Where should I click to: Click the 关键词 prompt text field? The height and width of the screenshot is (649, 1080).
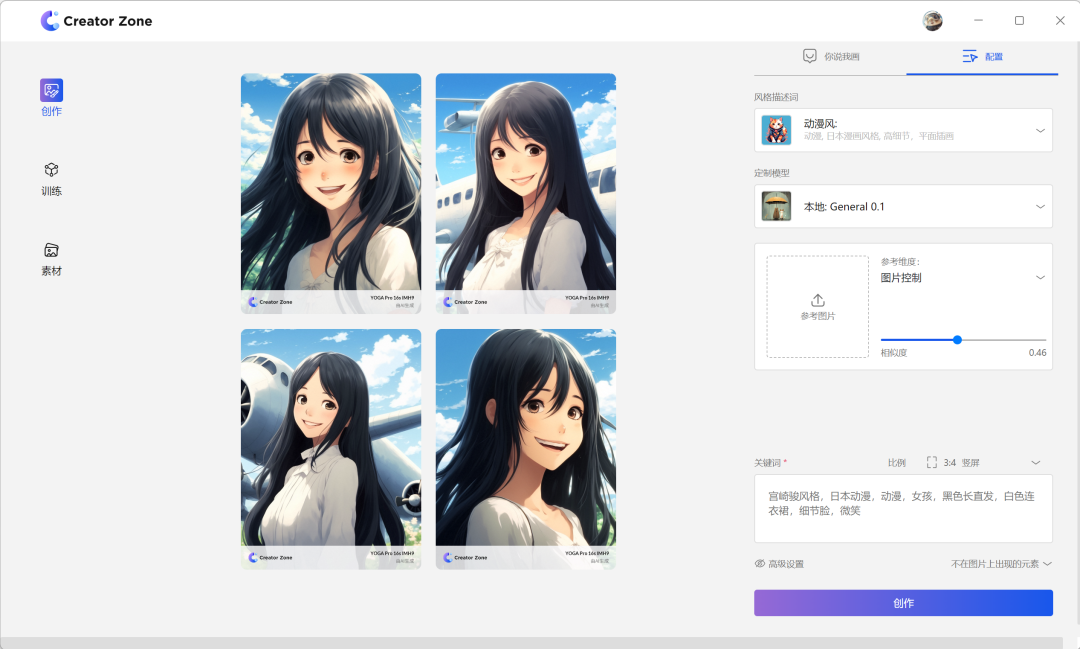tap(903, 508)
